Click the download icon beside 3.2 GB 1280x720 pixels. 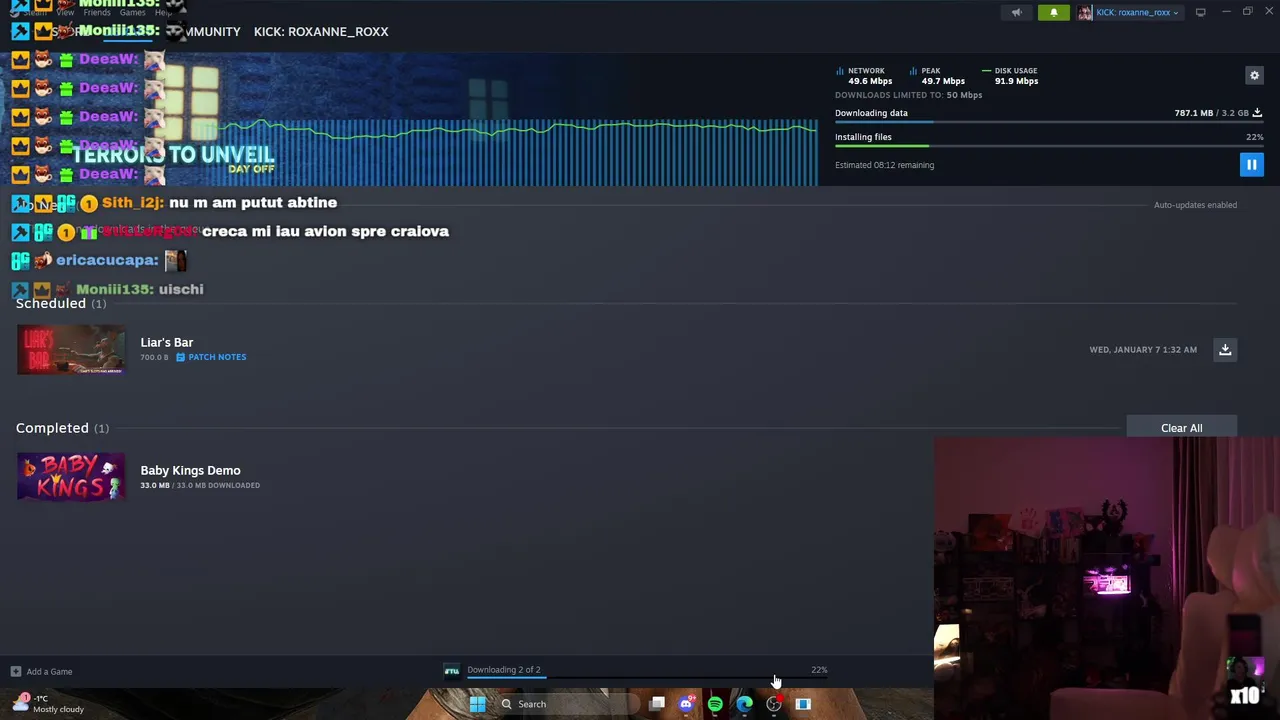pyautogui.click(x=1257, y=113)
